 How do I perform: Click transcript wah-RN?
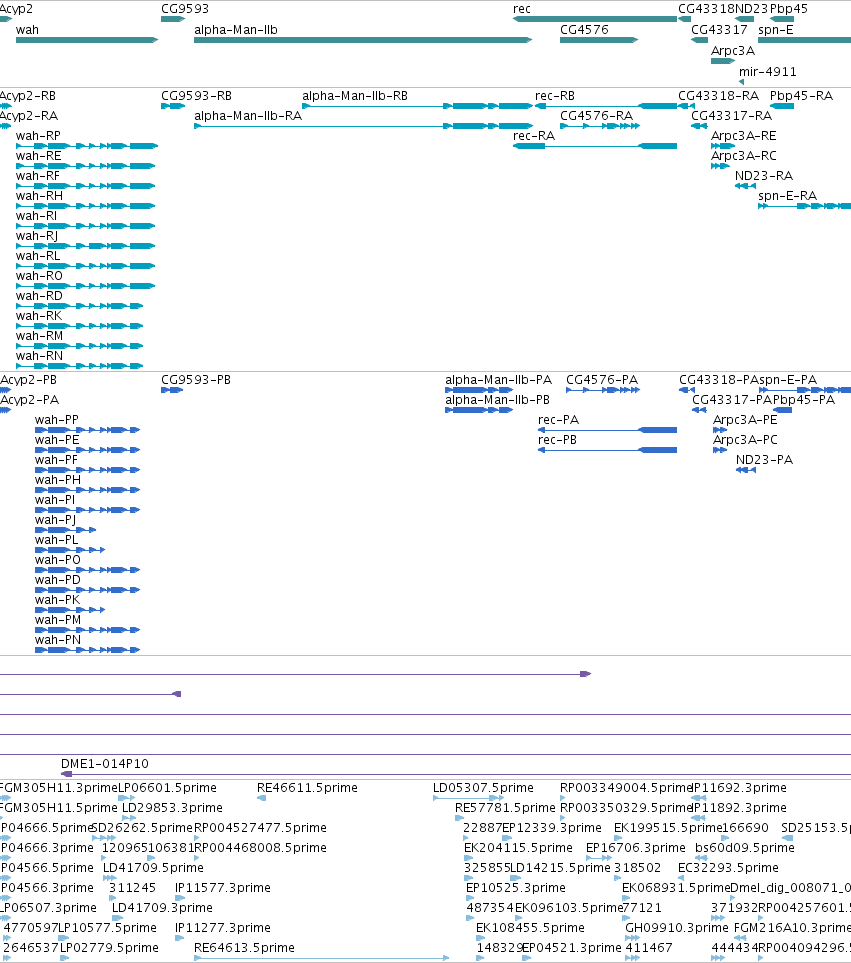pos(79,365)
